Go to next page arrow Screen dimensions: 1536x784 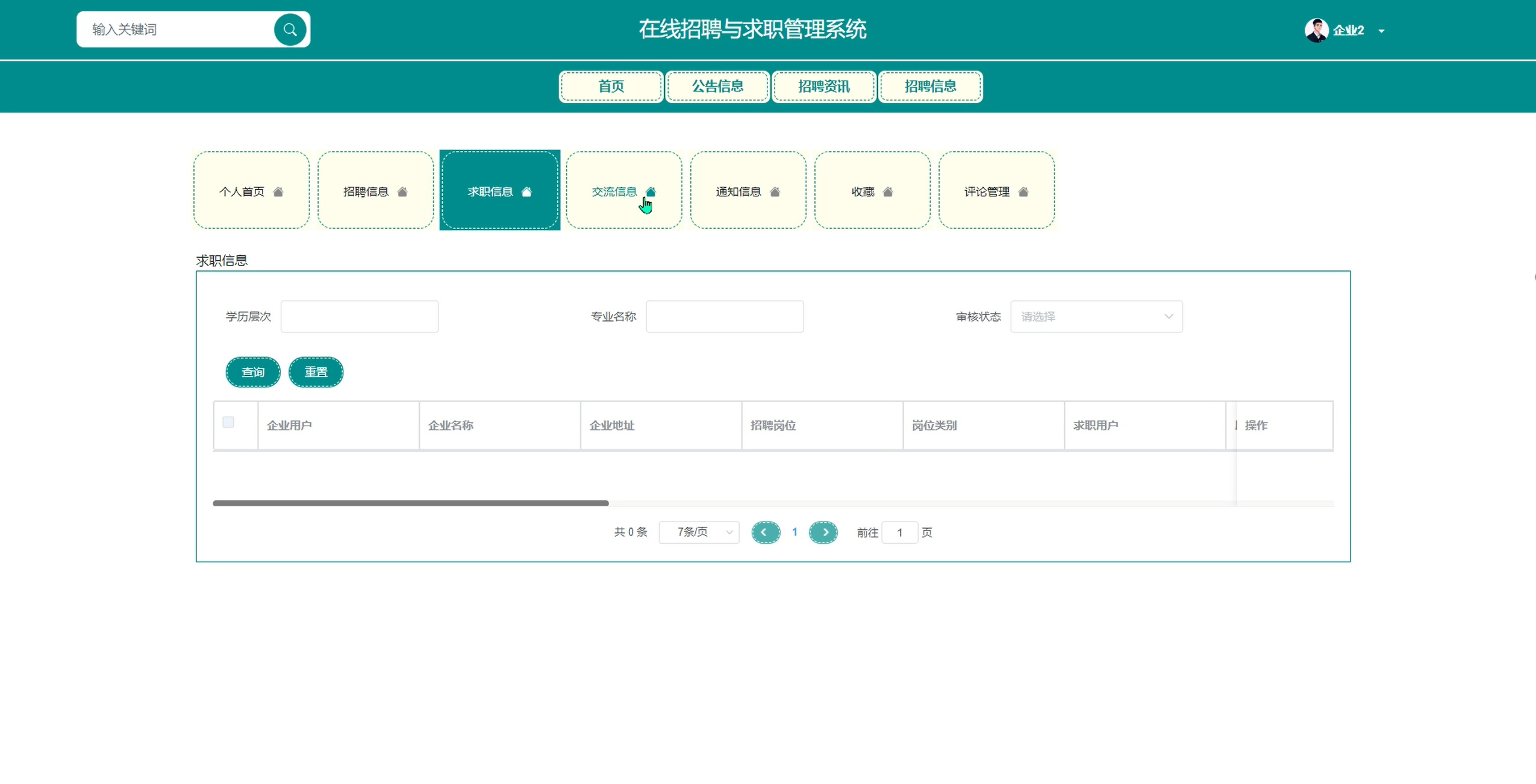[x=823, y=532]
